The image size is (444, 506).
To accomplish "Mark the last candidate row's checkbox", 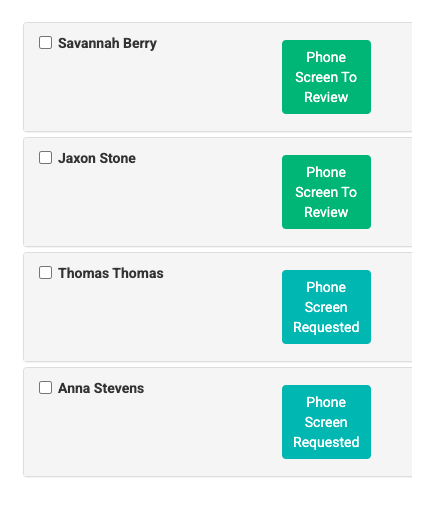I will click(x=45, y=388).
